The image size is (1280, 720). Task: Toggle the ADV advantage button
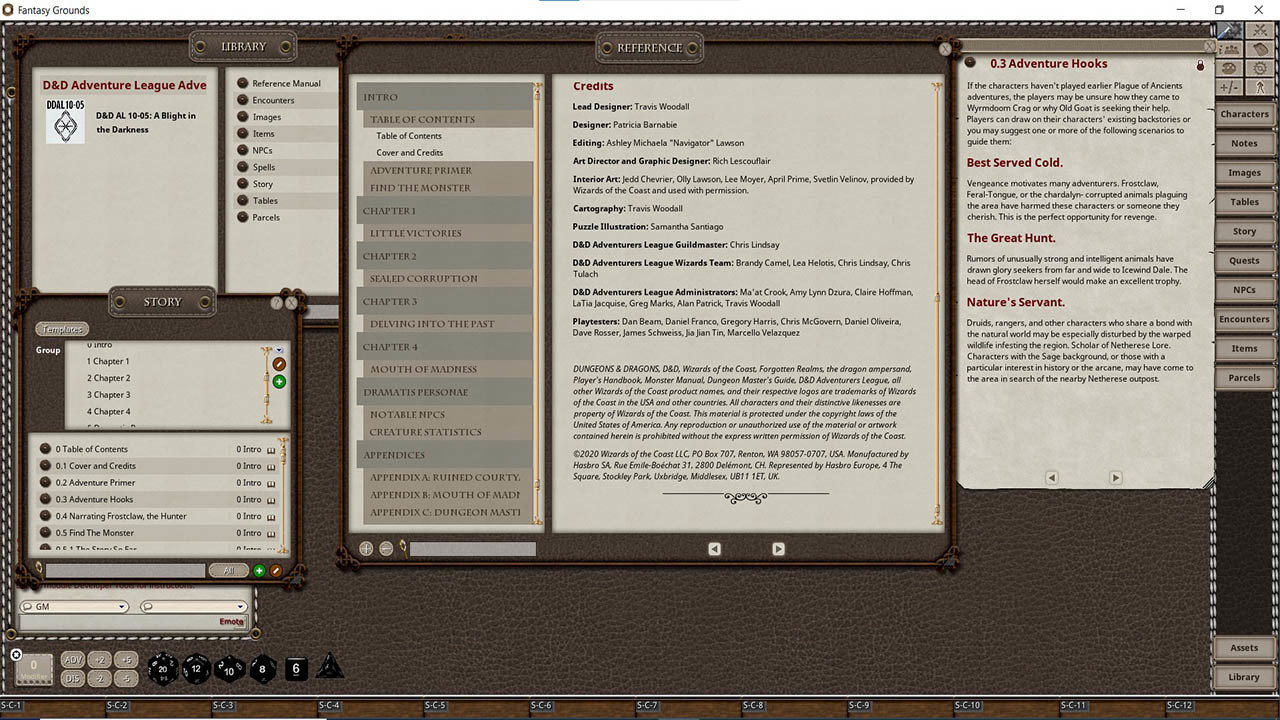click(x=73, y=660)
